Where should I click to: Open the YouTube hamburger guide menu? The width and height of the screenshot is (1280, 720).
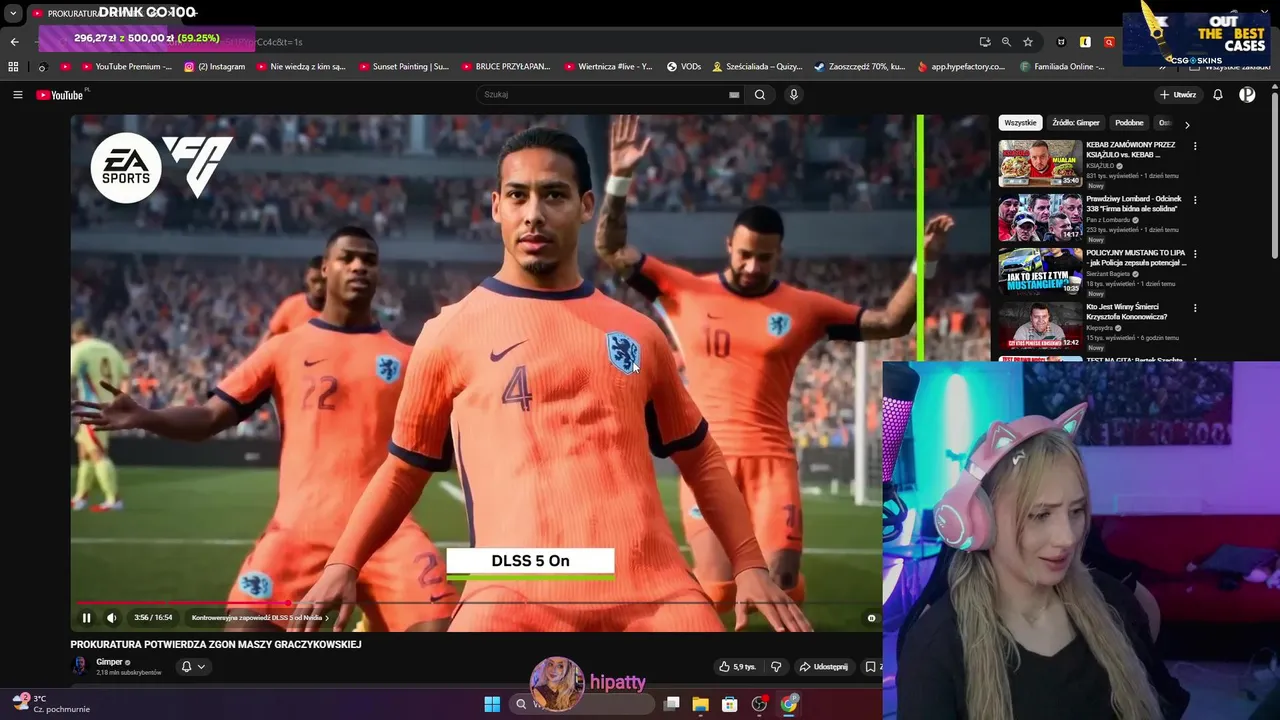(x=17, y=95)
